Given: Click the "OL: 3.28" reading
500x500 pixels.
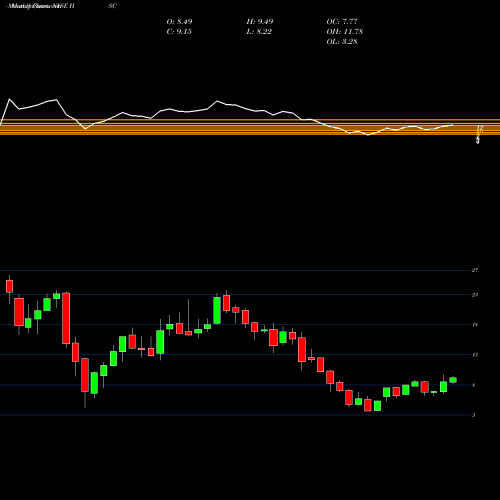Looking at the screenshot, I should click(342, 42).
